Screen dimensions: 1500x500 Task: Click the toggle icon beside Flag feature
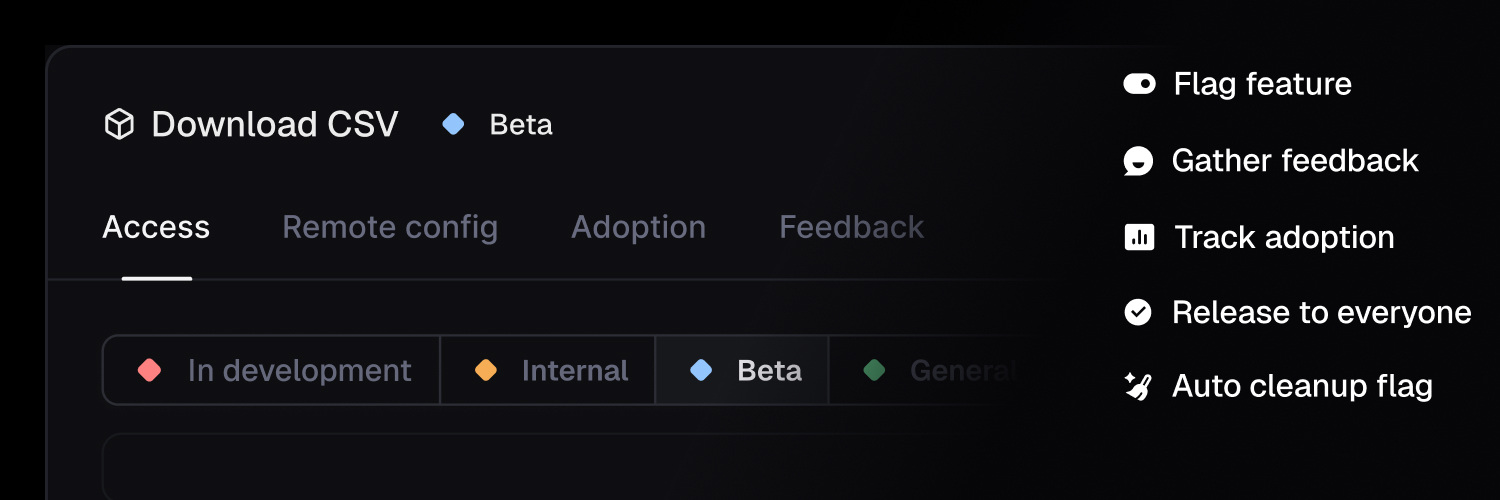(1139, 84)
